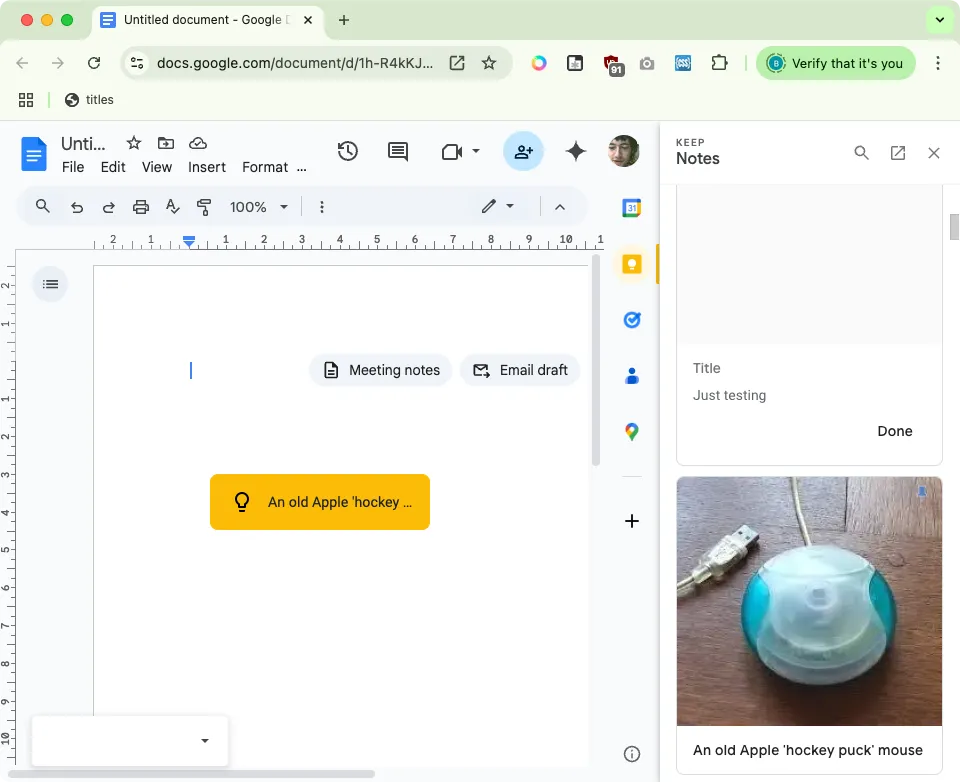This screenshot has height=782, width=960.
Task: Bookmark this page star icon
Action: tap(489, 63)
